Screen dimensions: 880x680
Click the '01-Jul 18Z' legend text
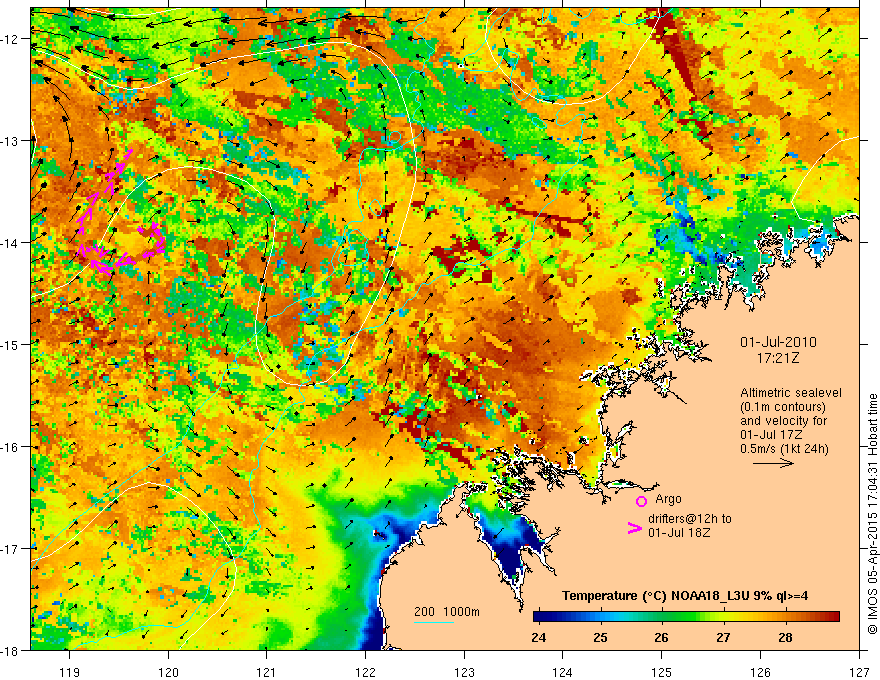679,532
